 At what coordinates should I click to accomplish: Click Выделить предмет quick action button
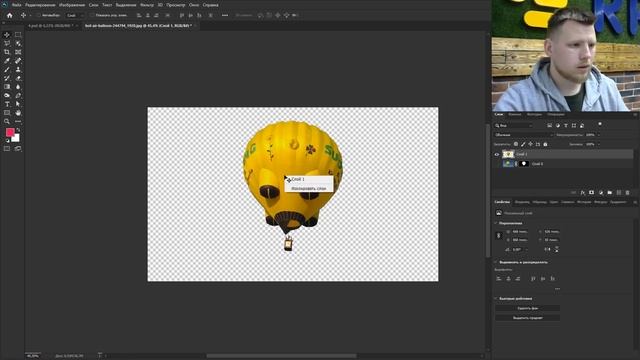point(527,318)
